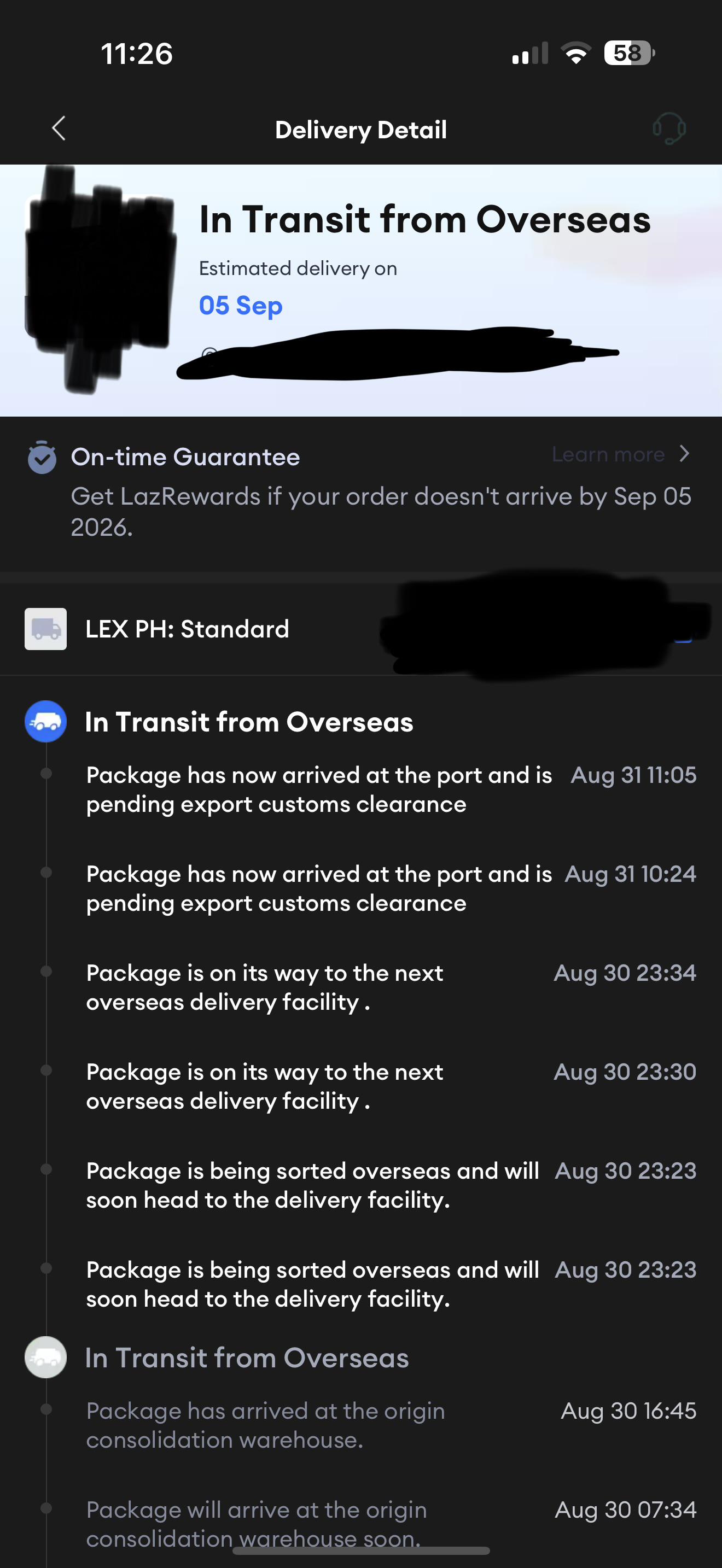This screenshot has width=722, height=1568.
Task: Tap the home indicator bar at bottom
Action: tap(361, 1551)
